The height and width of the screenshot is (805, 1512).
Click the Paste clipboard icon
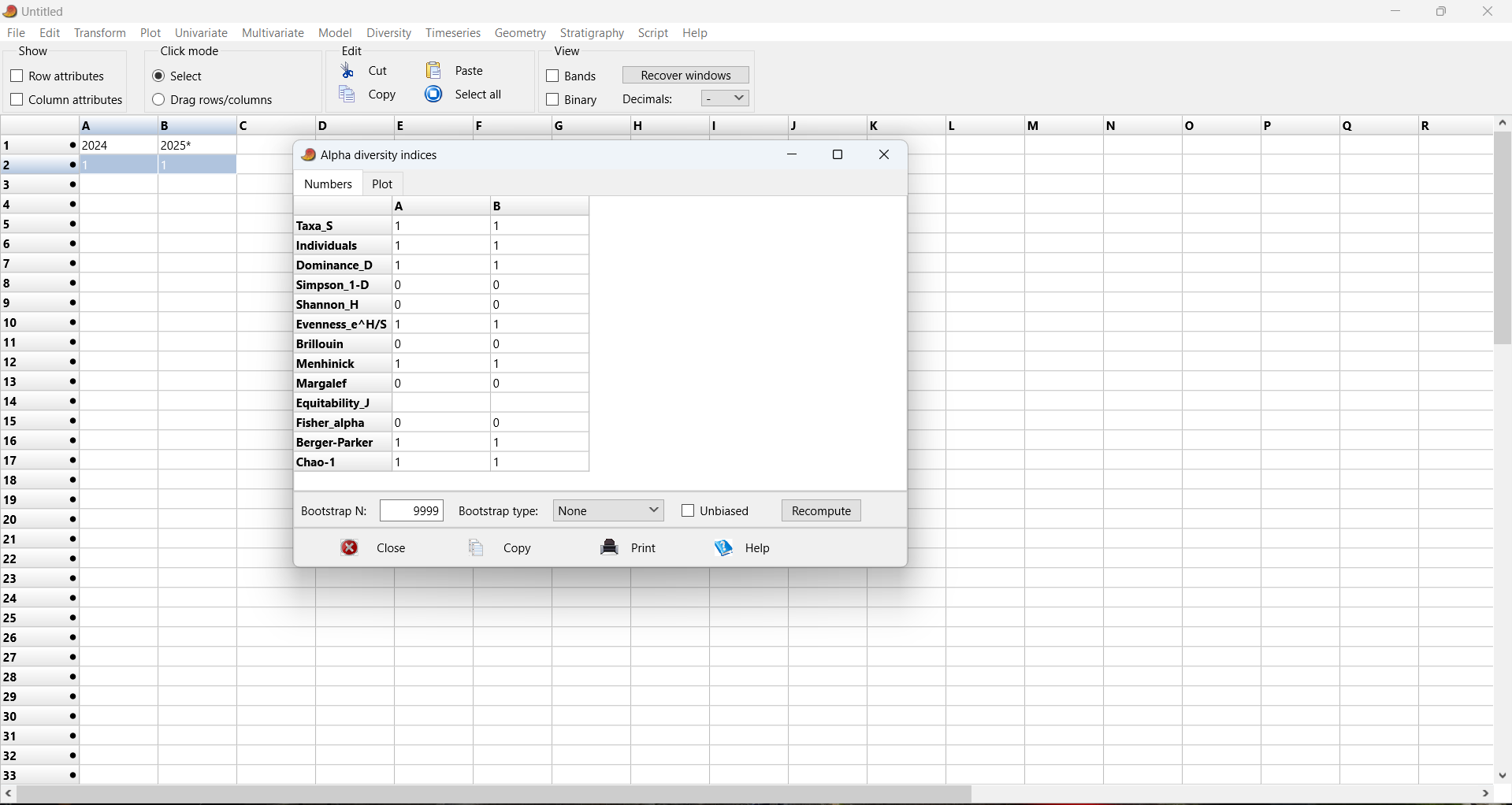coord(434,70)
